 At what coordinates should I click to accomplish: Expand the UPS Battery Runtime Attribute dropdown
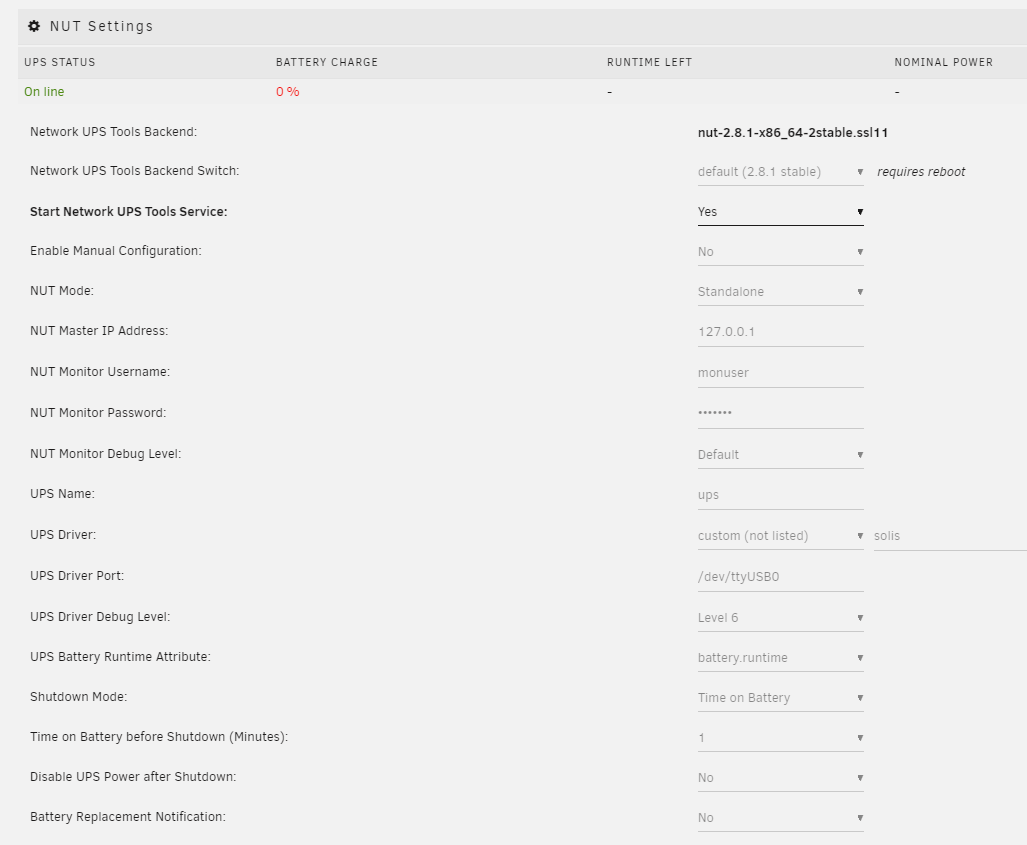(x=780, y=658)
